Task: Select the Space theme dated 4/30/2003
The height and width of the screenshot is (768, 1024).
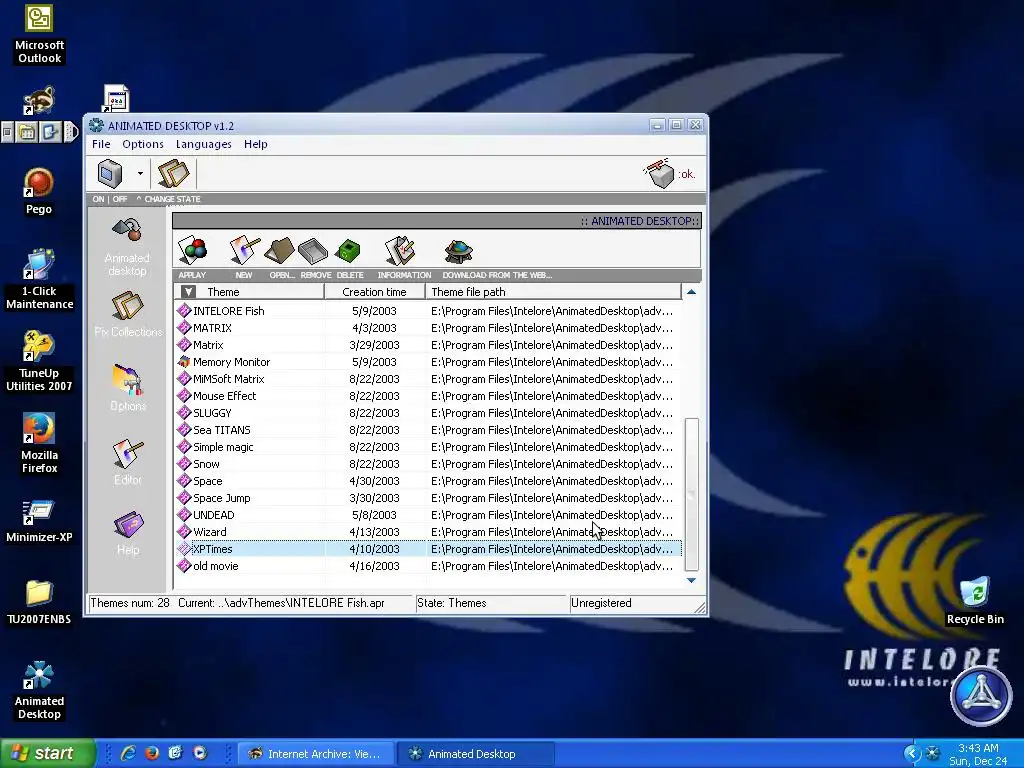Action: click(428, 481)
